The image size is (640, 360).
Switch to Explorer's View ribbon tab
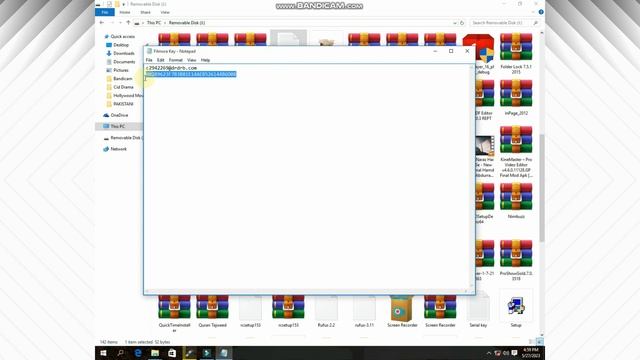coord(165,12)
